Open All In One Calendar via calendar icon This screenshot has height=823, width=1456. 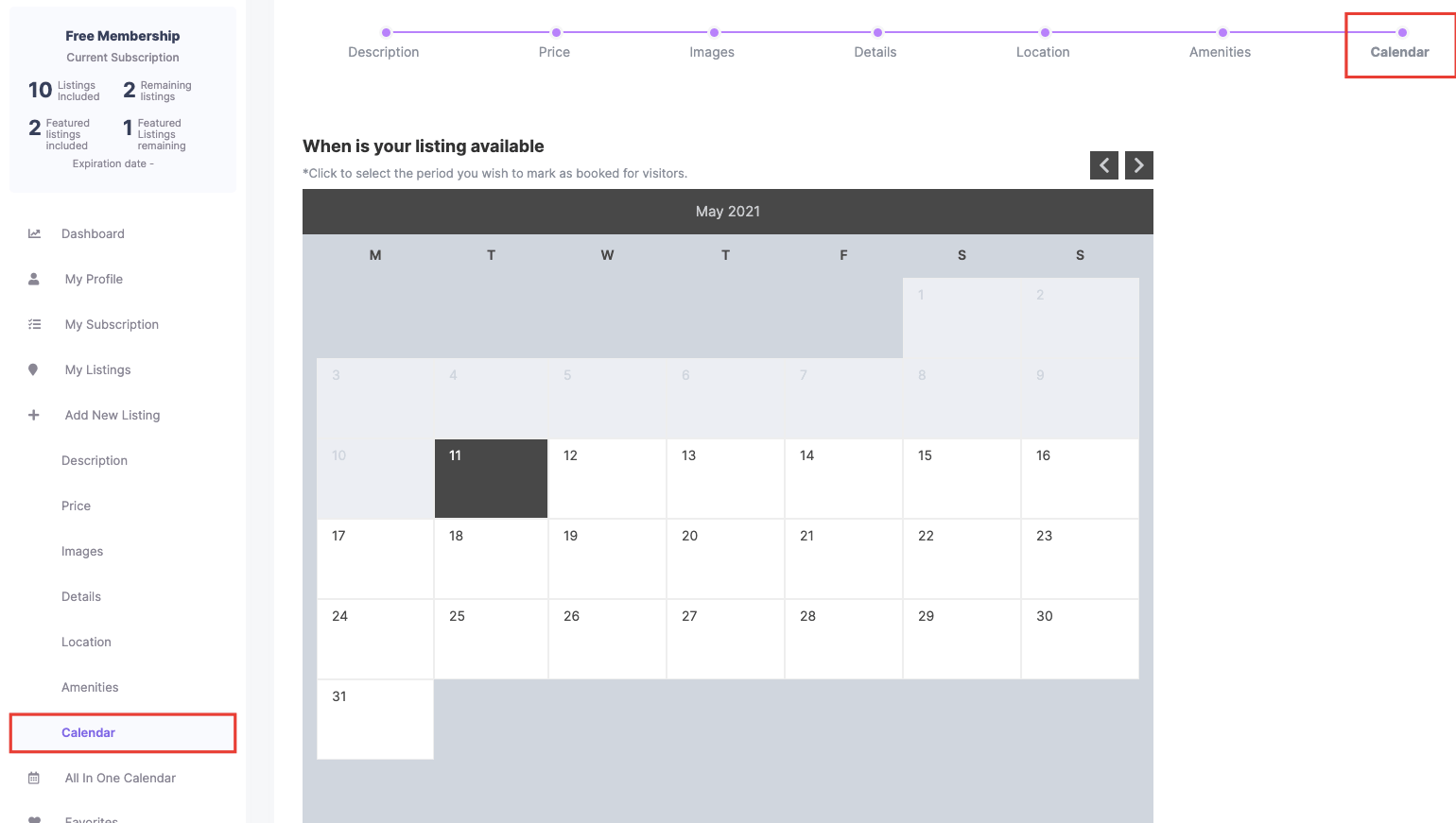point(34,777)
